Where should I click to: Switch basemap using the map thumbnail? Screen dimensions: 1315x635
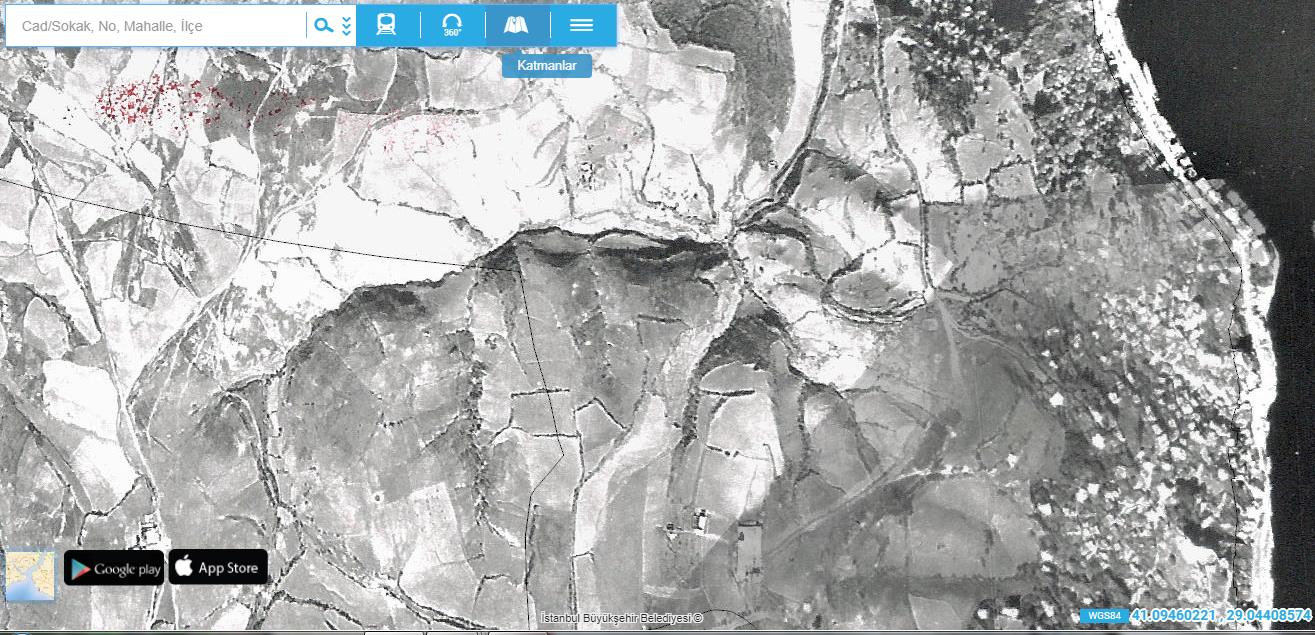click(30, 577)
